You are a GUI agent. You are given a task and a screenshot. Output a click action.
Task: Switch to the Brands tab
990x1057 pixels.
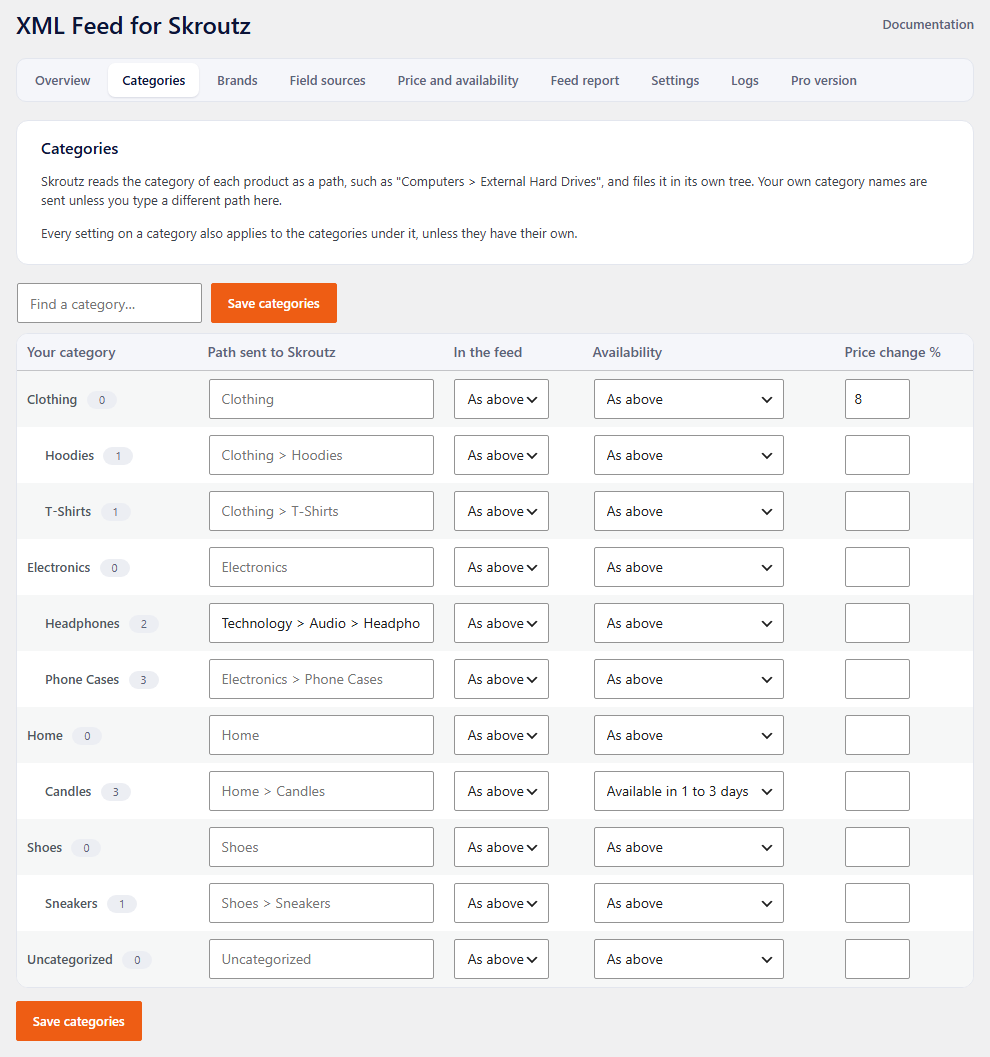(x=237, y=80)
